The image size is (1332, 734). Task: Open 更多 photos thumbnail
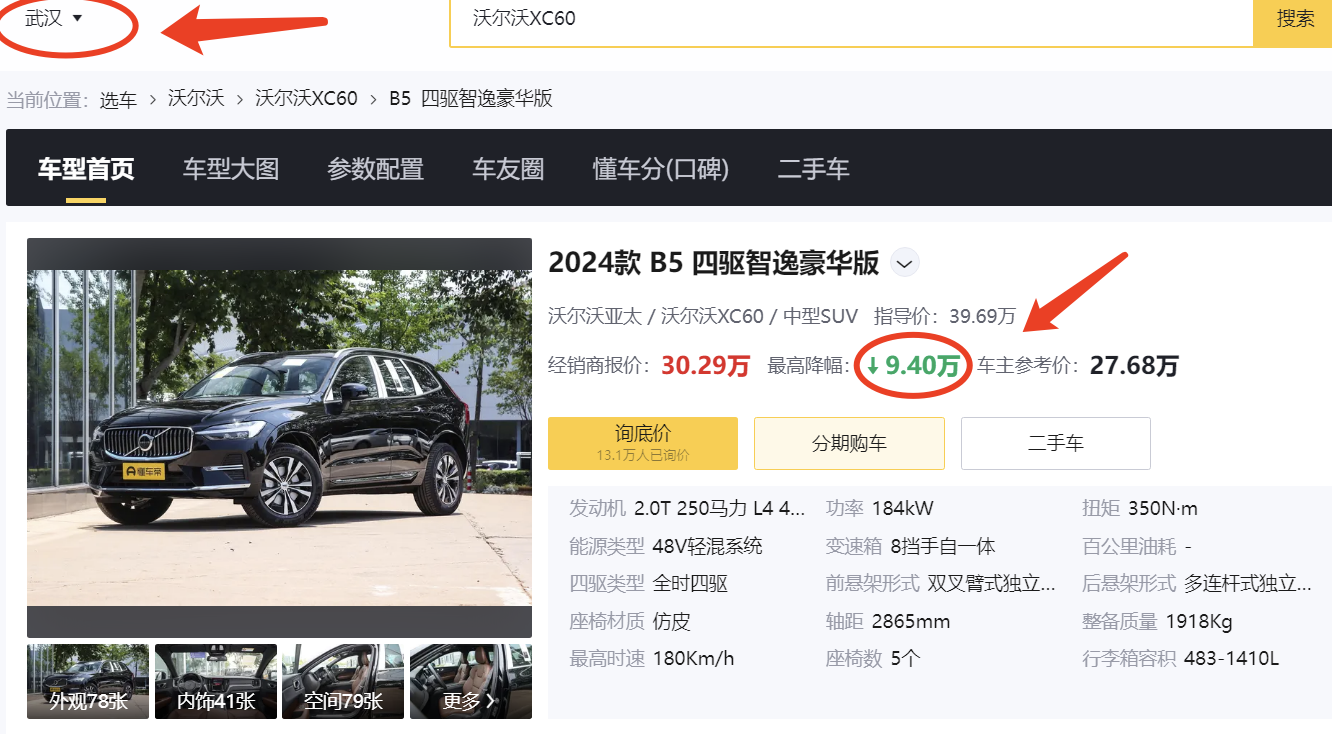point(470,681)
